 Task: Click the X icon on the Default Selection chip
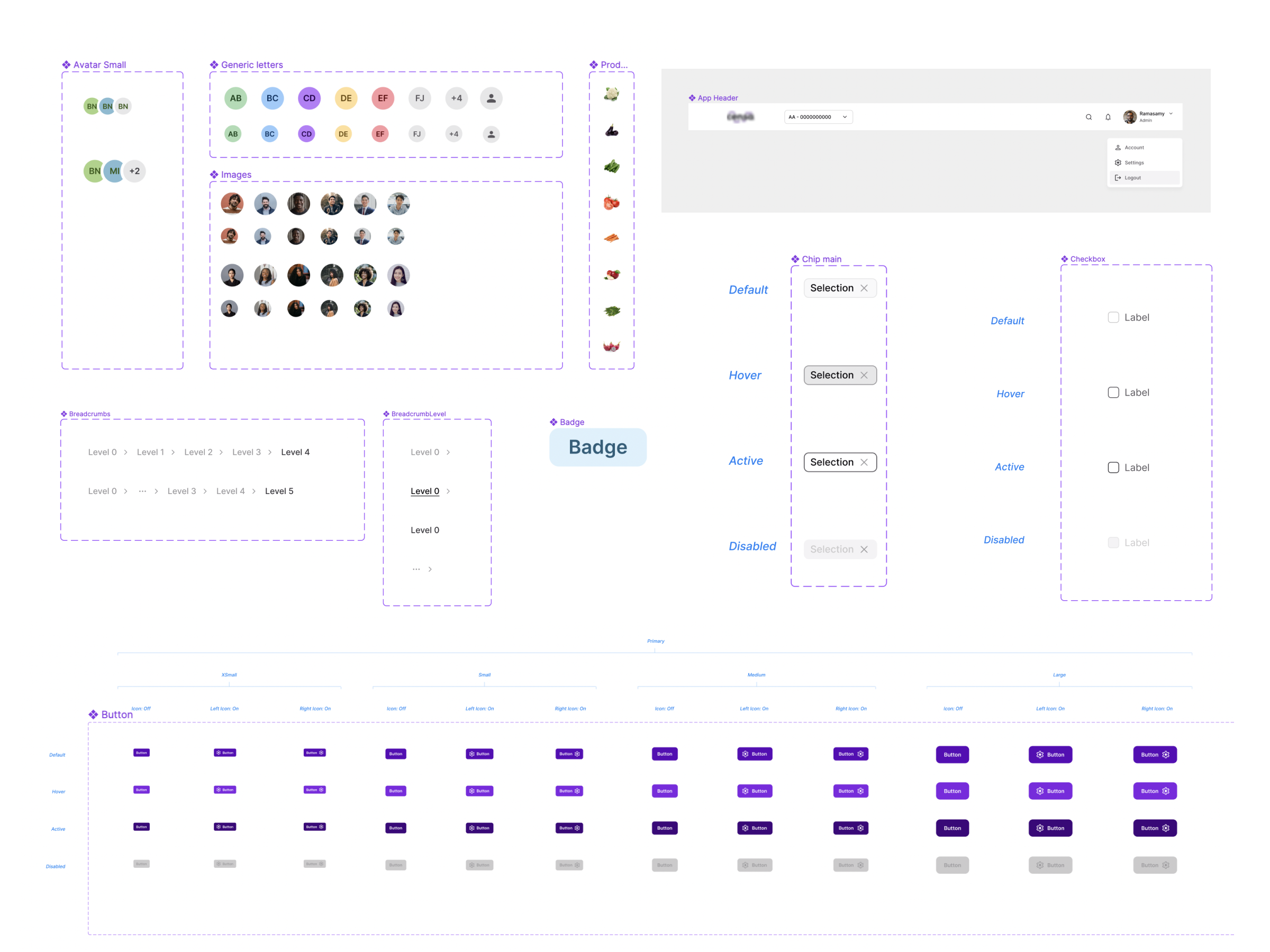pyautogui.click(x=864, y=288)
